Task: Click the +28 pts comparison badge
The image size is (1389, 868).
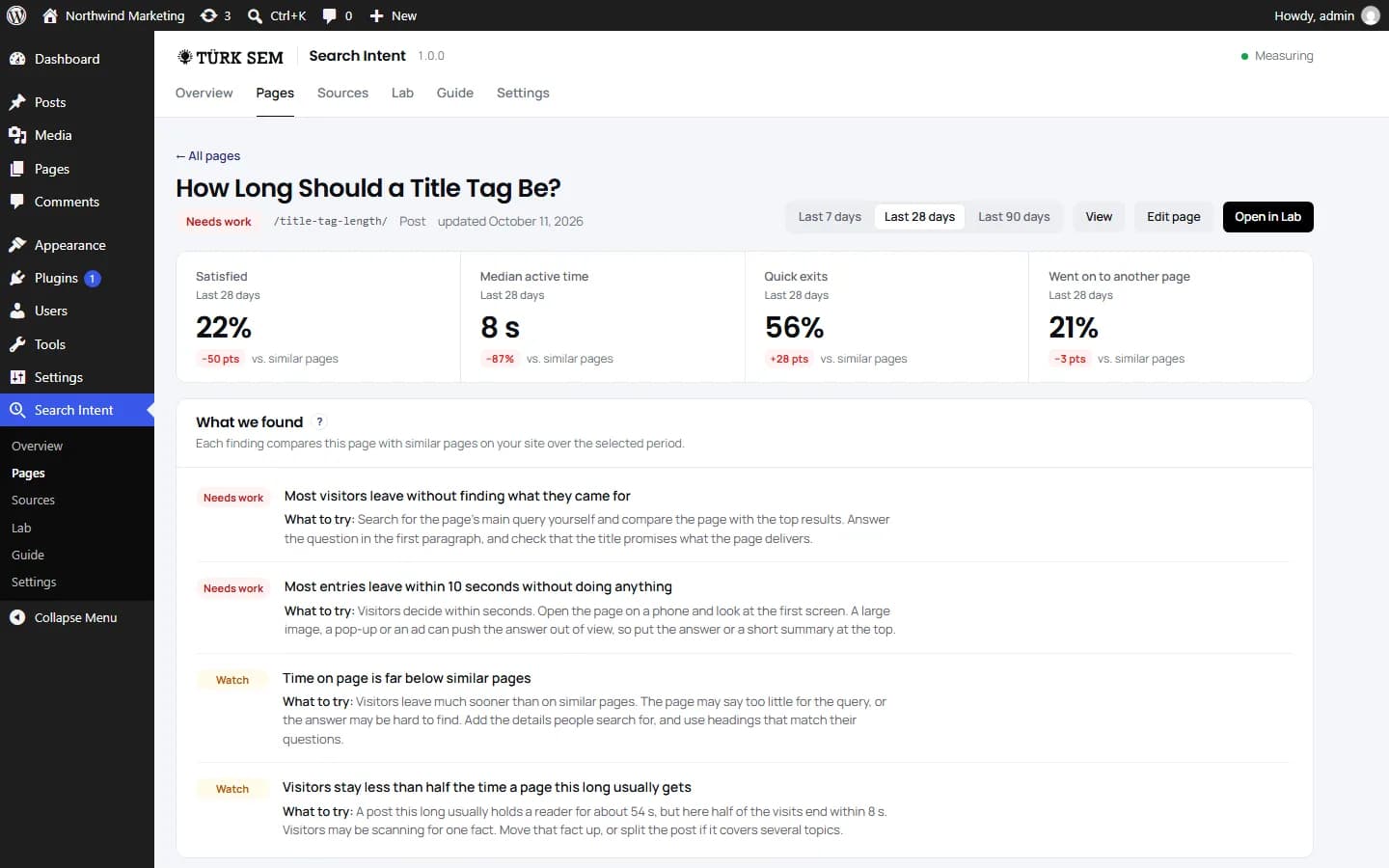Action: click(789, 359)
